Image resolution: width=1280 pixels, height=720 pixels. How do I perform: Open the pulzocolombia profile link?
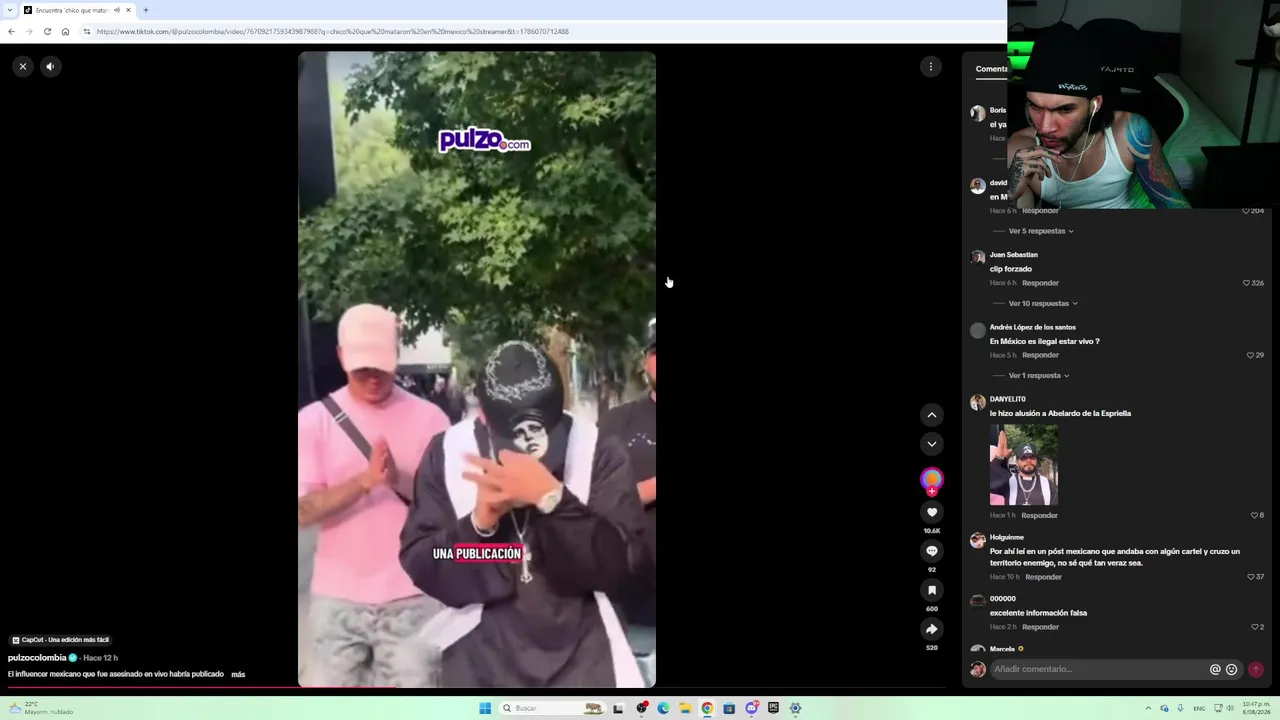[x=37, y=658]
